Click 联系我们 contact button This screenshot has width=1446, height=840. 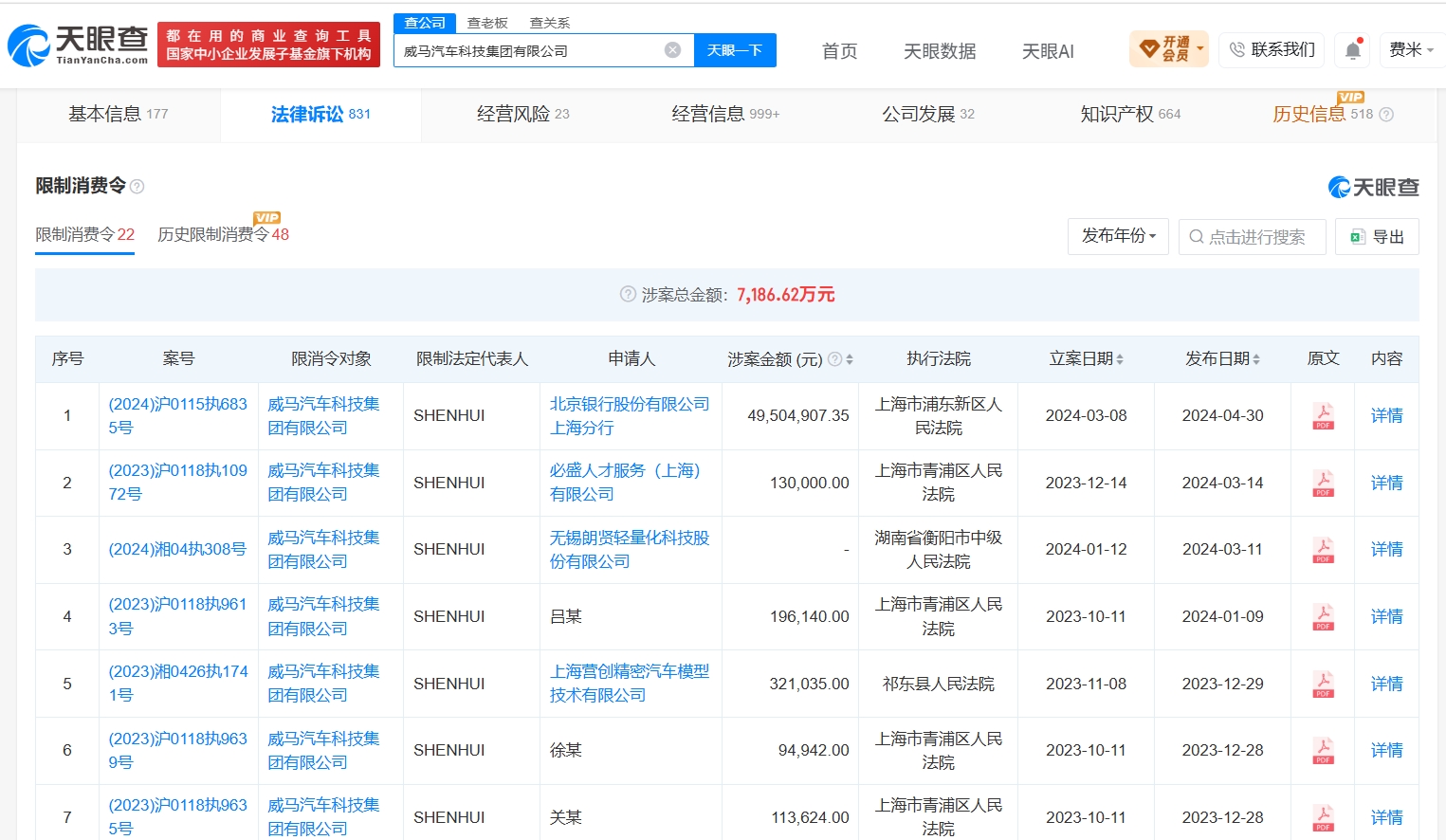click(1272, 49)
